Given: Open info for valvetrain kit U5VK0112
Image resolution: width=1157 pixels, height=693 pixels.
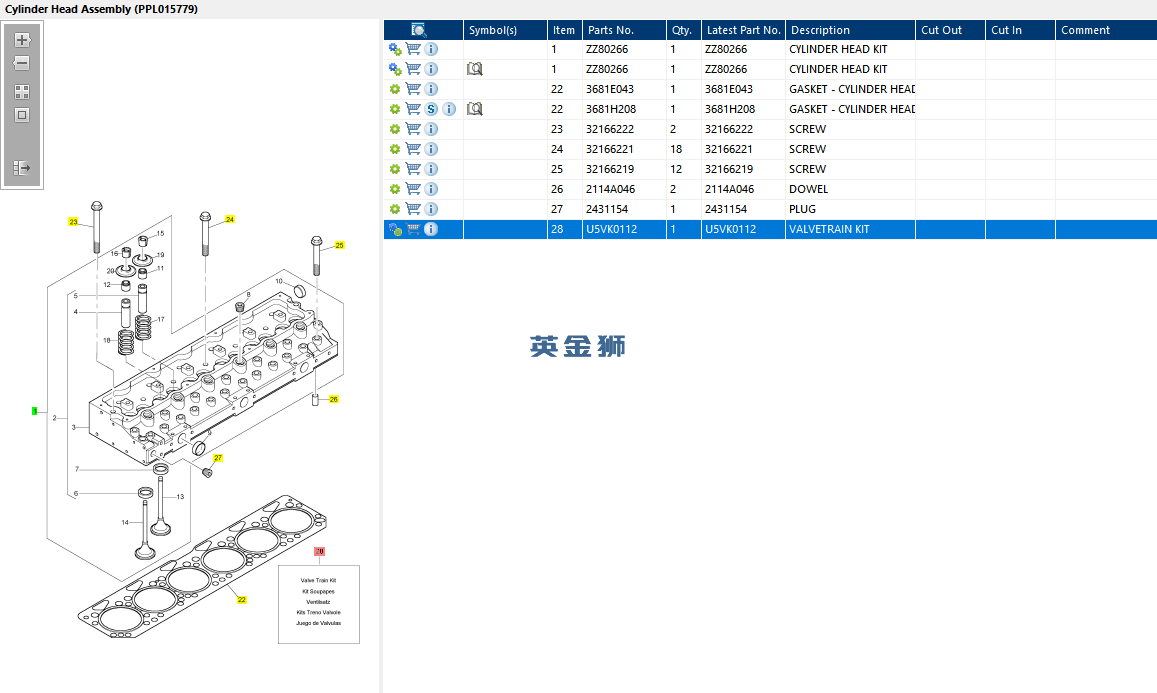Looking at the screenshot, I should (x=431, y=229).
